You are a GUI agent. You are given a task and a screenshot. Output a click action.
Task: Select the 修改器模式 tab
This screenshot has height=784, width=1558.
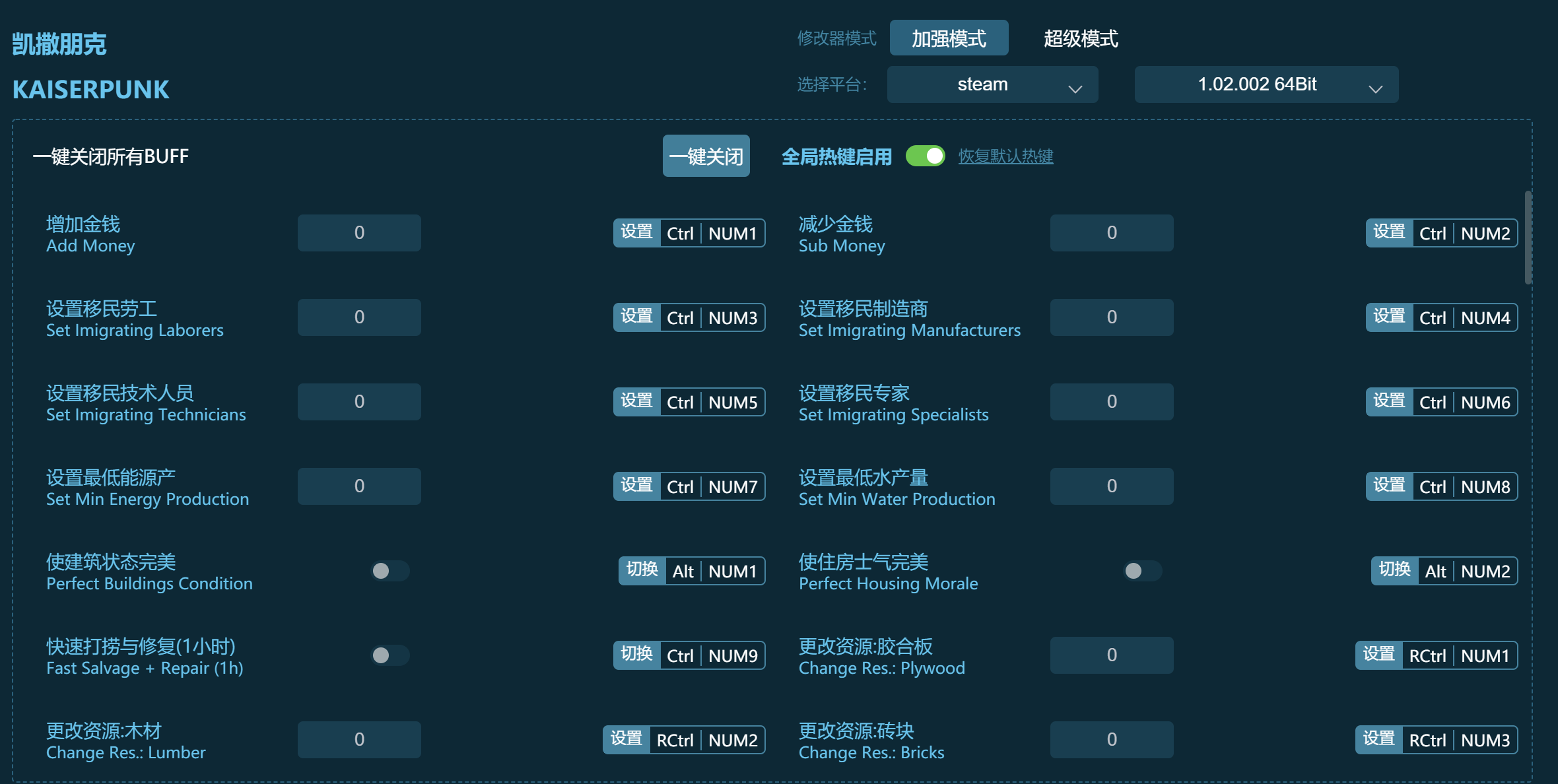(836, 39)
